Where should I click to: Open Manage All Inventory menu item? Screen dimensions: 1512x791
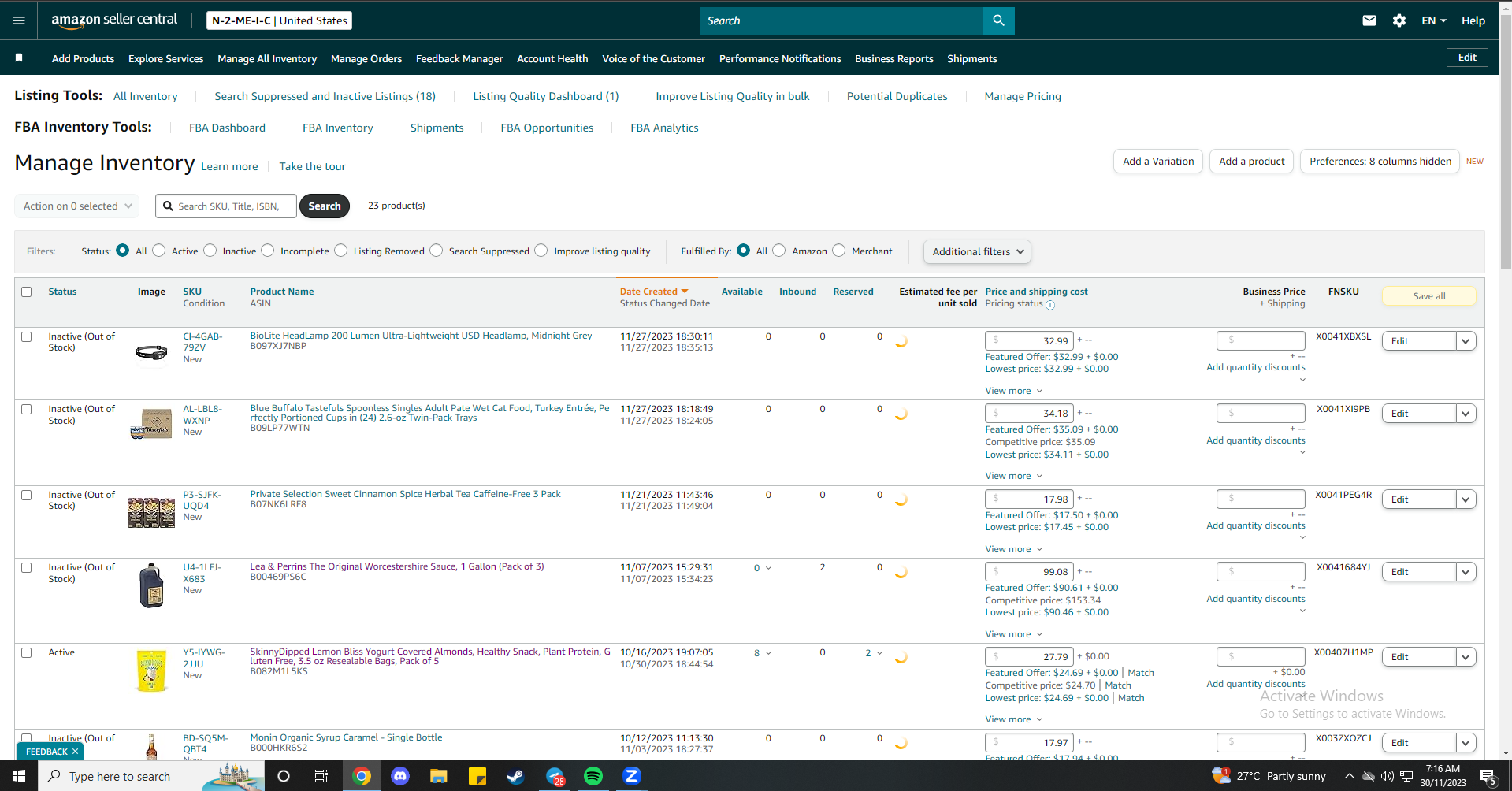point(267,58)
